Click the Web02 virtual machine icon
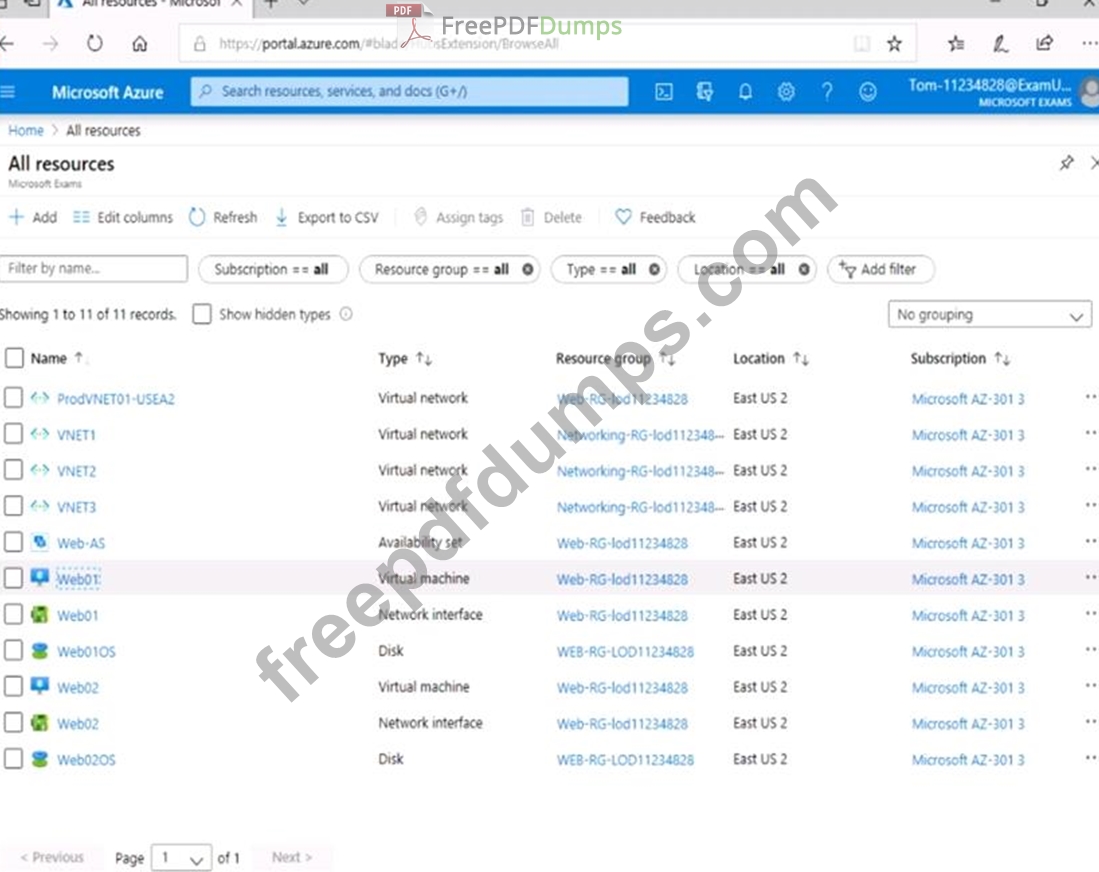The image size is (1099, 872). tap(40, 686)
